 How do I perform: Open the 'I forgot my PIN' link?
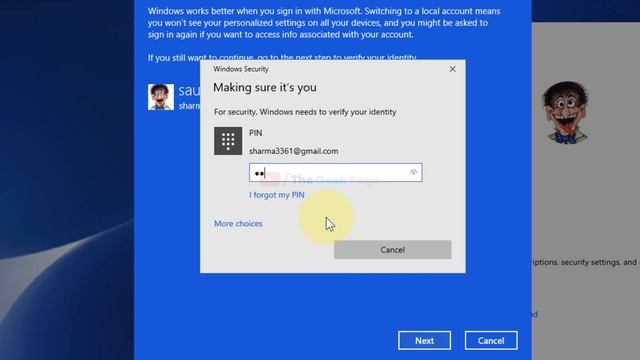coord(277,195)
